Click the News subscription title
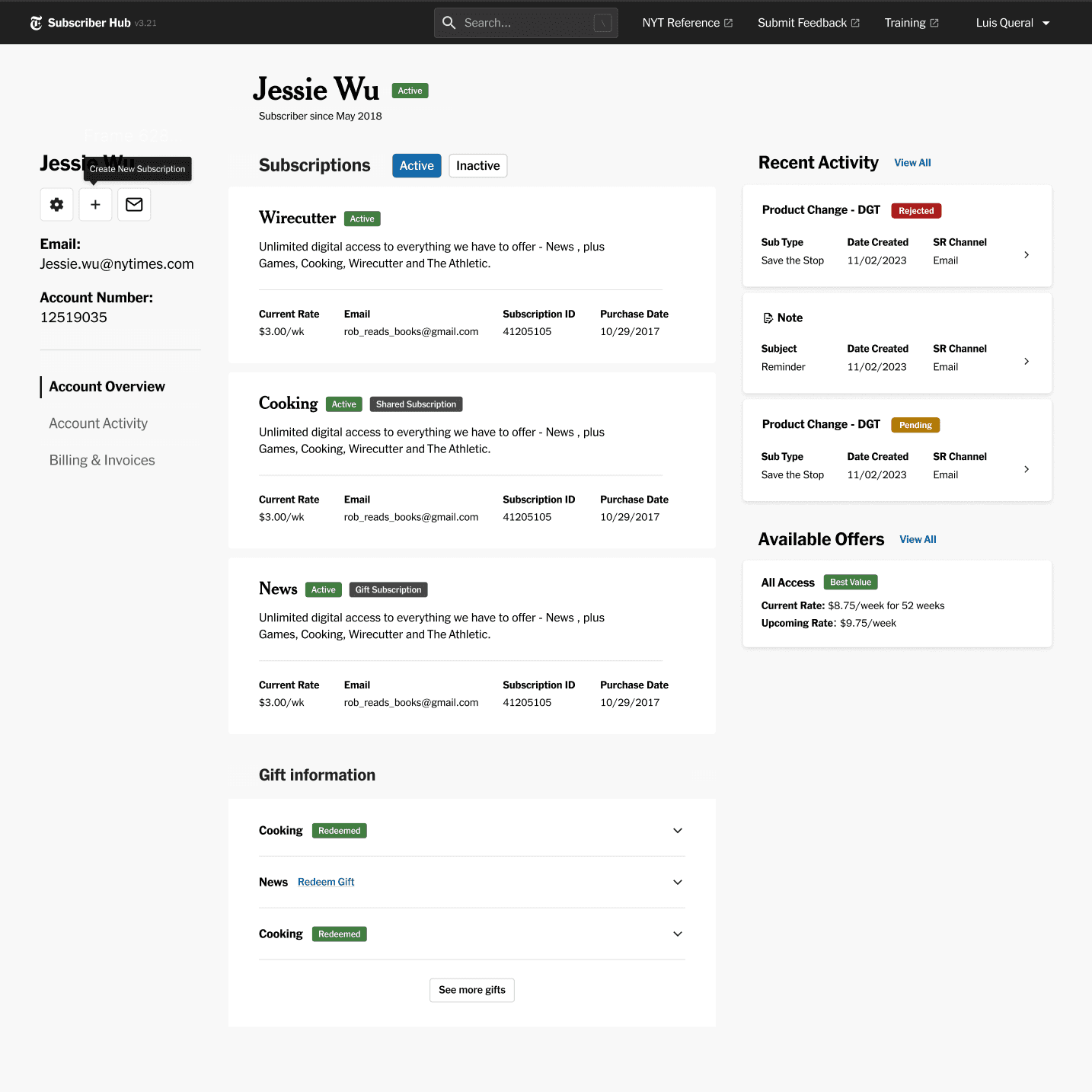This screenshot has width=1092, height=1092. pos(278,589)
